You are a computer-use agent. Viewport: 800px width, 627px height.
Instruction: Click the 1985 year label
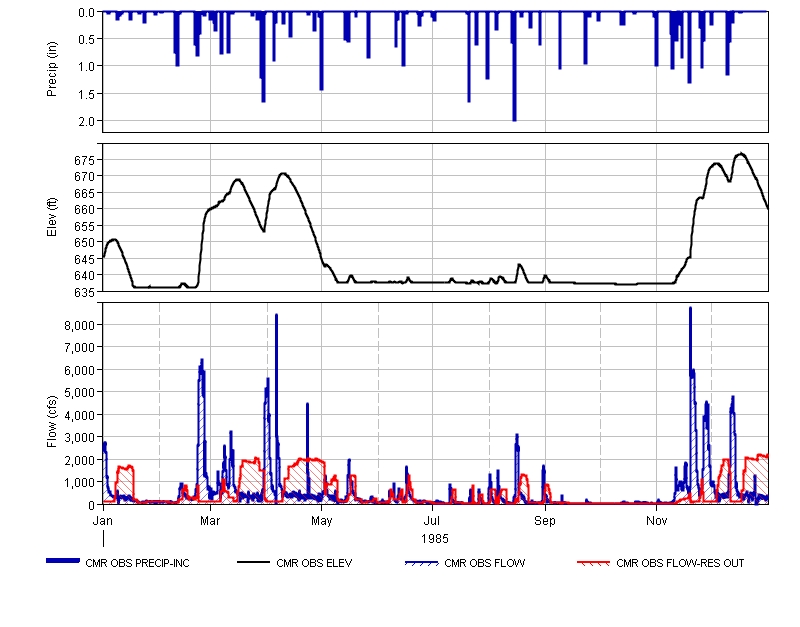point(435,539)
